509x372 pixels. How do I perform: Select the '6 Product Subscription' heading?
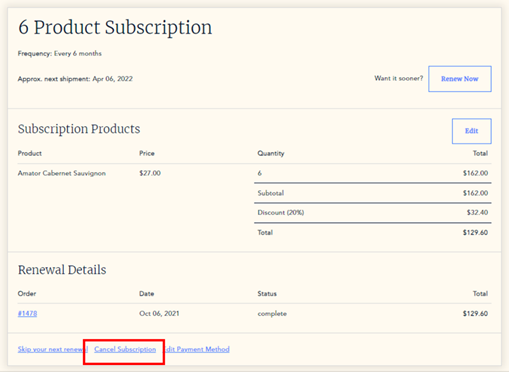(x=115, y=27)
